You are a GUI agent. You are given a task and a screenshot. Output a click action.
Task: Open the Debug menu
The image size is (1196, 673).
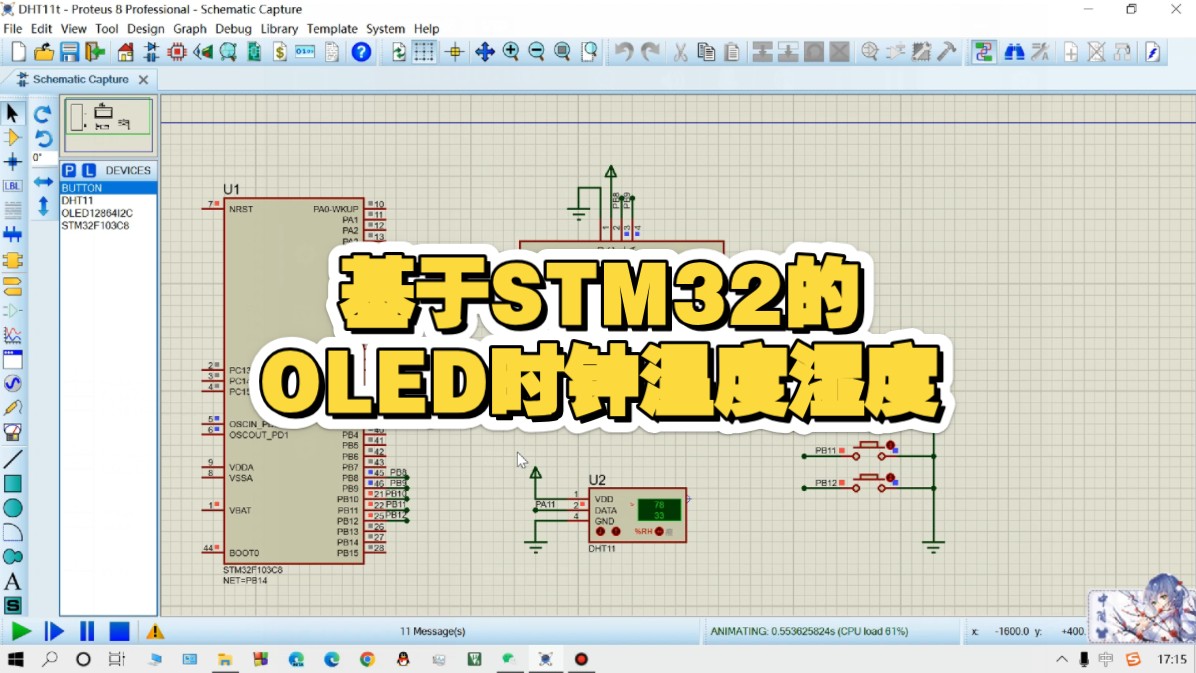233,29
